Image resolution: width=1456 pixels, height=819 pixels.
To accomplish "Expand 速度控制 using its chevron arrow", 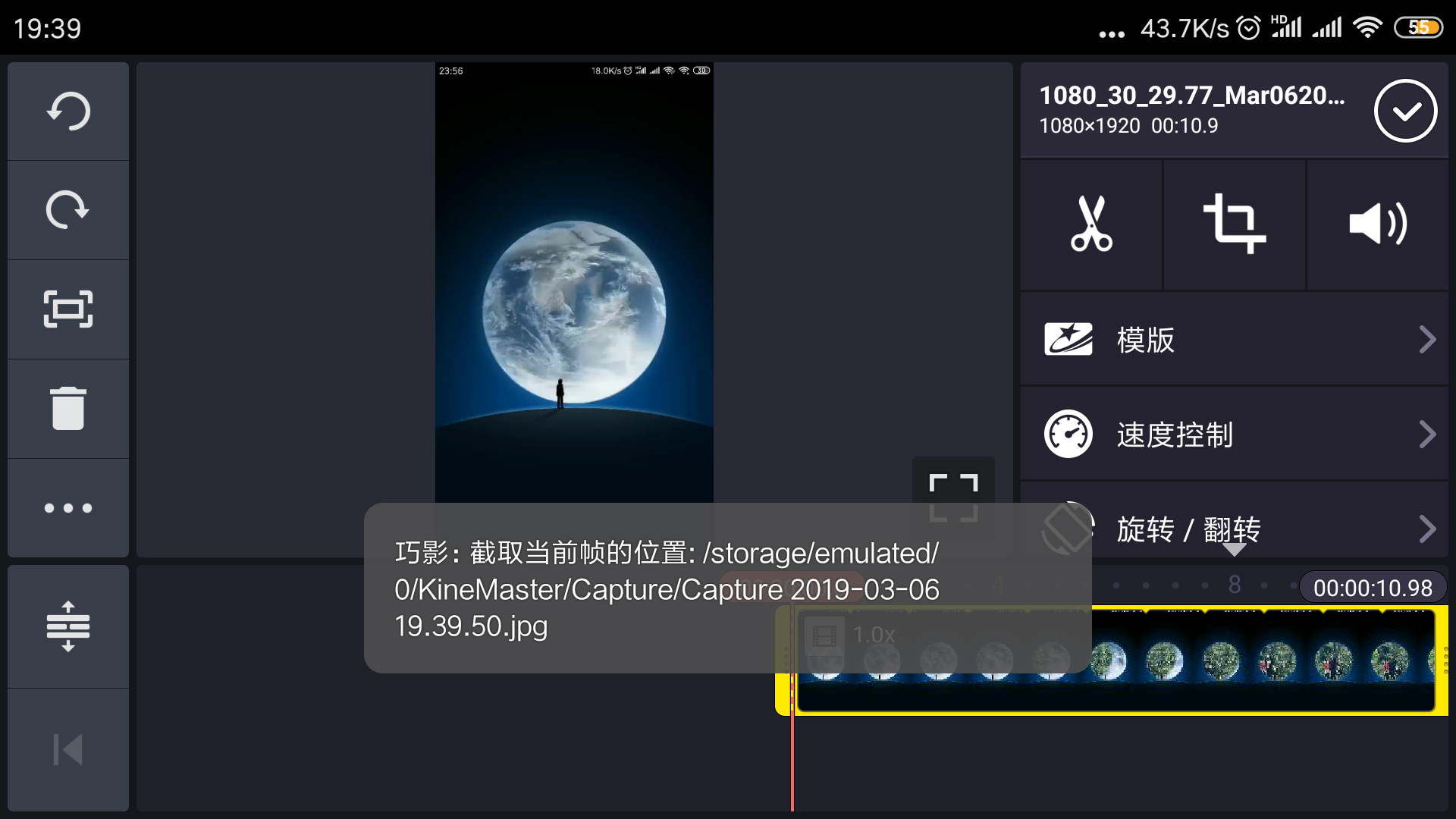I will point(1427,435).
